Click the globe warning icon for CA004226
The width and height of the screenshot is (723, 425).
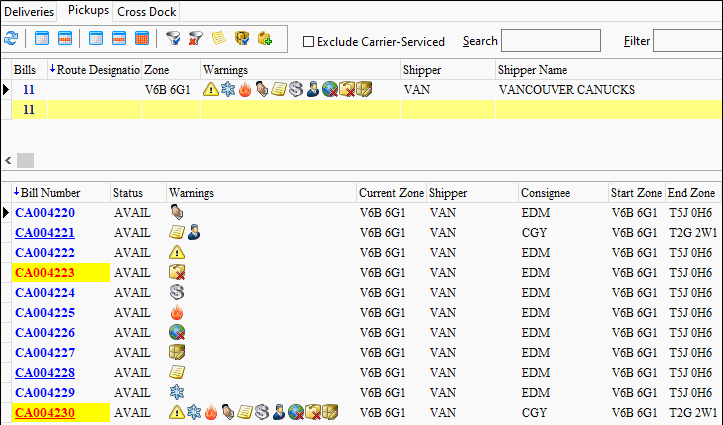point(177,332)
